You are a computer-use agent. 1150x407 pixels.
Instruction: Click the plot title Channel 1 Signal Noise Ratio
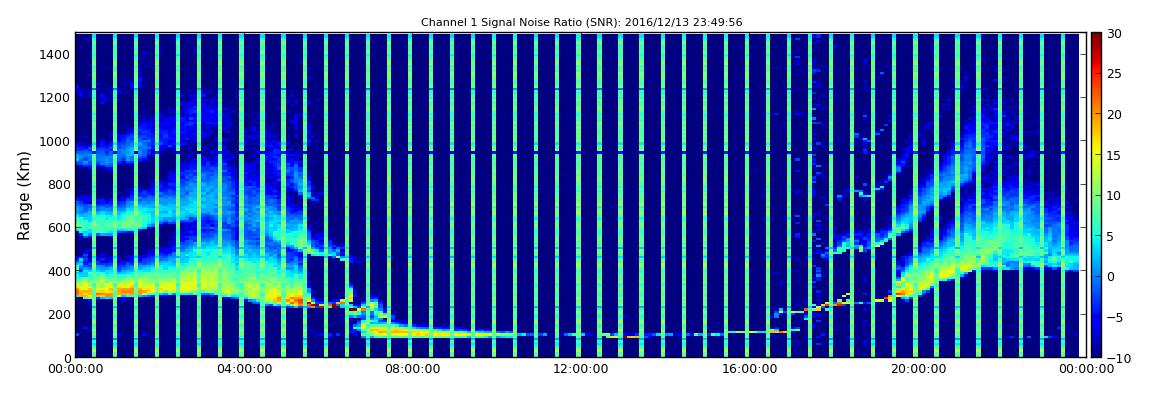(x=582, y=22)
